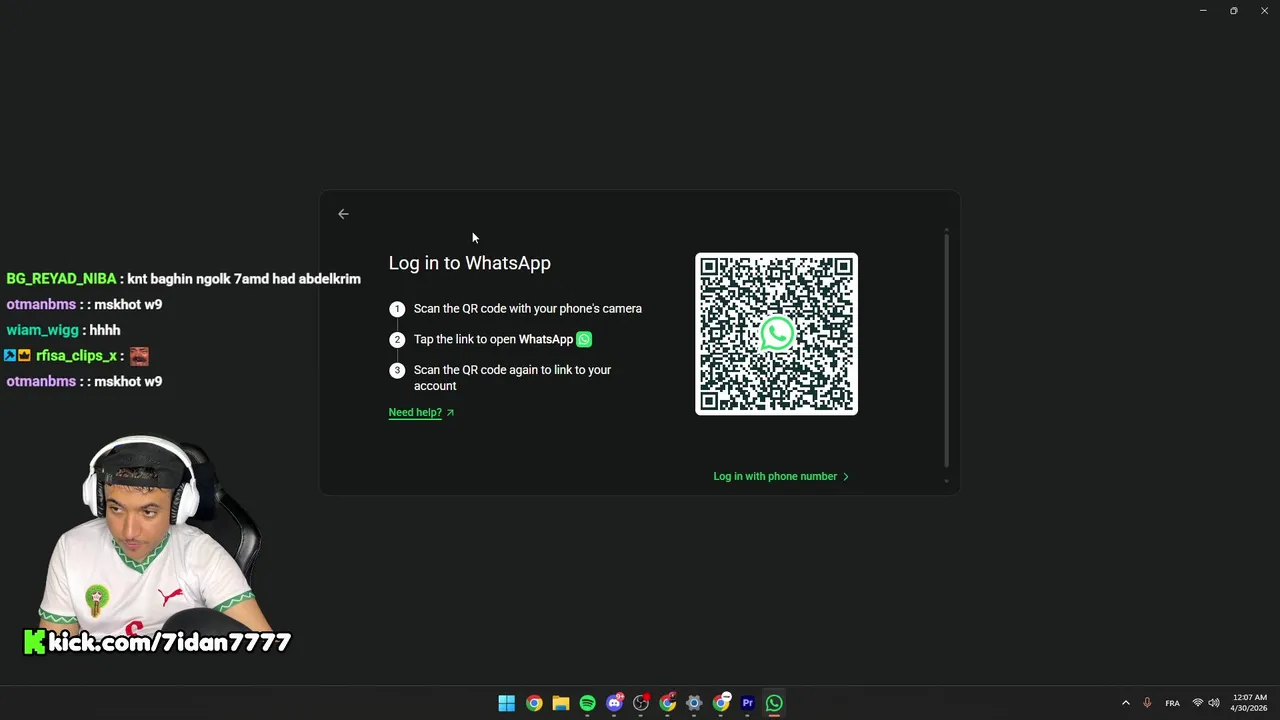This screenshot has width=1280, height=720.
Task: Minimize the WhatsApp window
Action: click(x=1203, y=11)
